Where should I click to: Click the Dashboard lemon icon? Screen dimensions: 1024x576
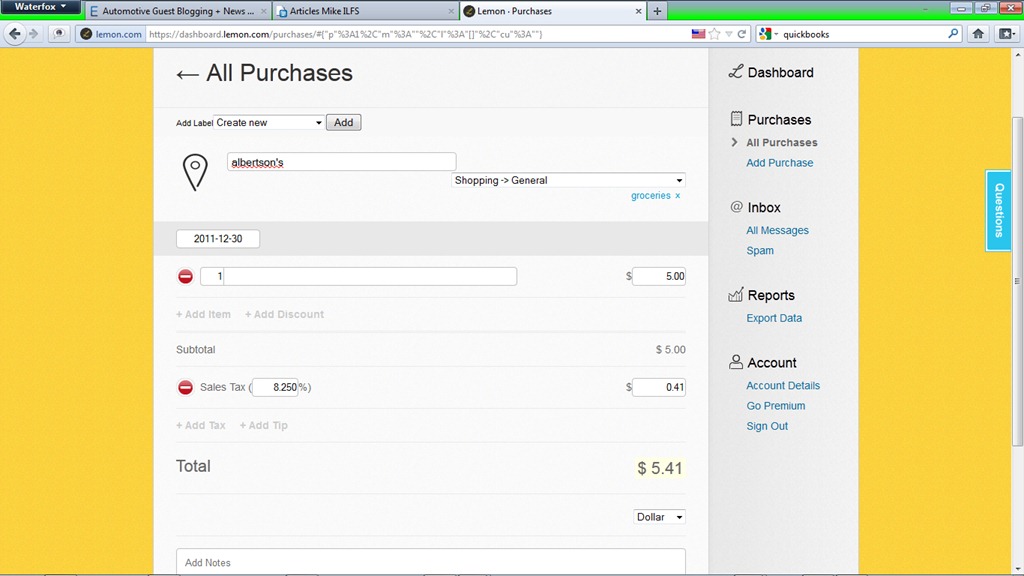coord(736,72)
